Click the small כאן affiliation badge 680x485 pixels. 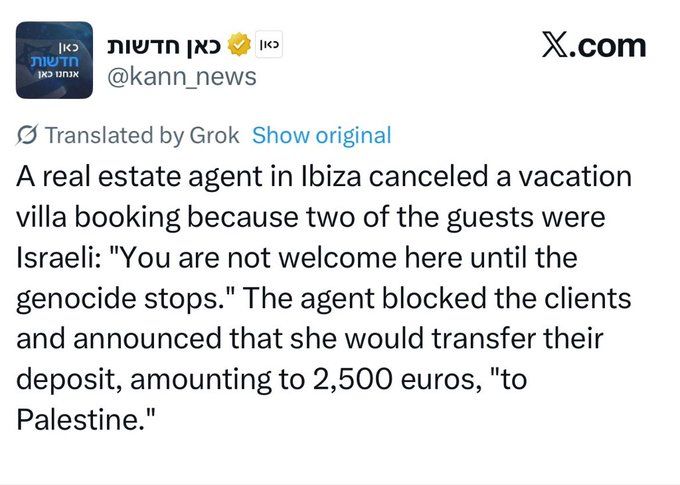tap(269, 45)
